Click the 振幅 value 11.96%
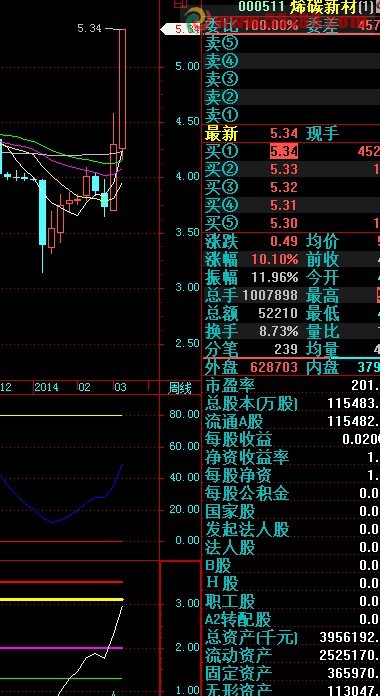Image resolution: width=380 pixels, height=696 pixels. [x=275, y=278]
